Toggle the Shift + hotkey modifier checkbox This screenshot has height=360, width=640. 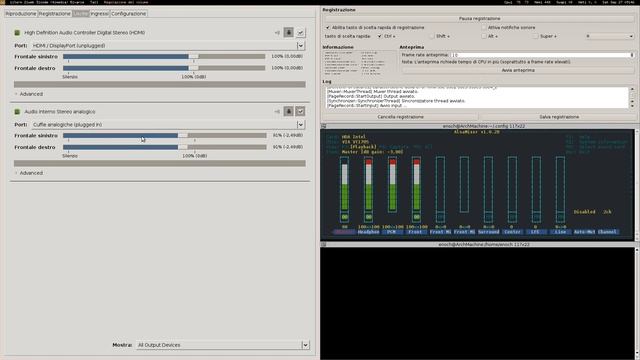coord(432,36)
